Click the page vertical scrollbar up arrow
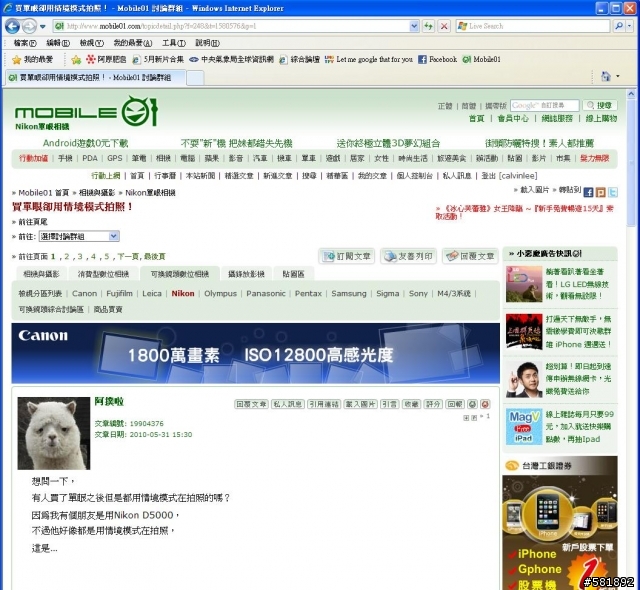This screenshot has height=590, width=640. [x=631, y=94]
